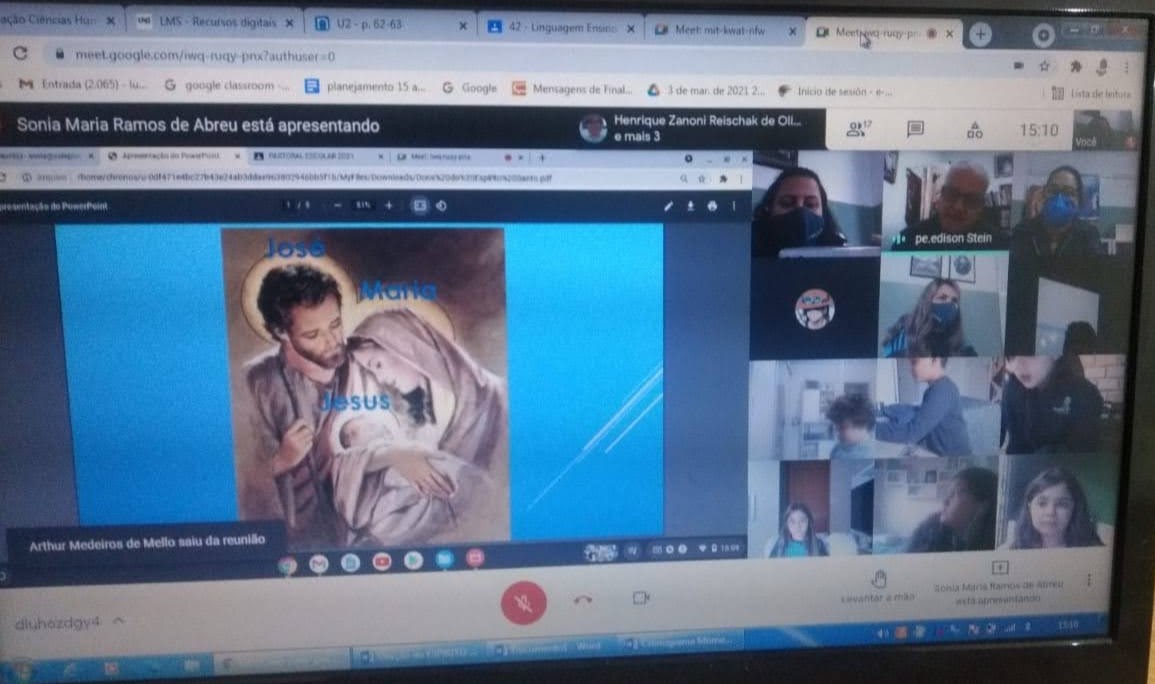Select pe.edison Stein video tile

pyautogui.click(x=946, y=200)
